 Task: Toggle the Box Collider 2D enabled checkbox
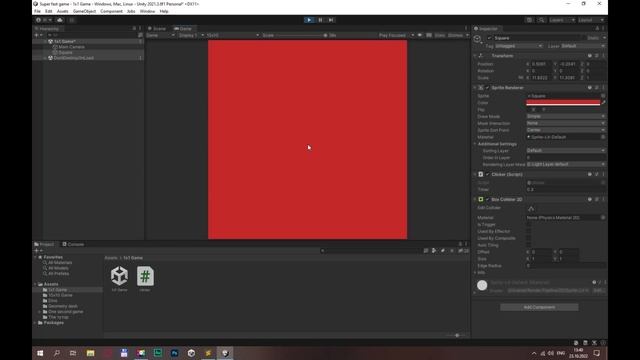(x=487, y=200)
